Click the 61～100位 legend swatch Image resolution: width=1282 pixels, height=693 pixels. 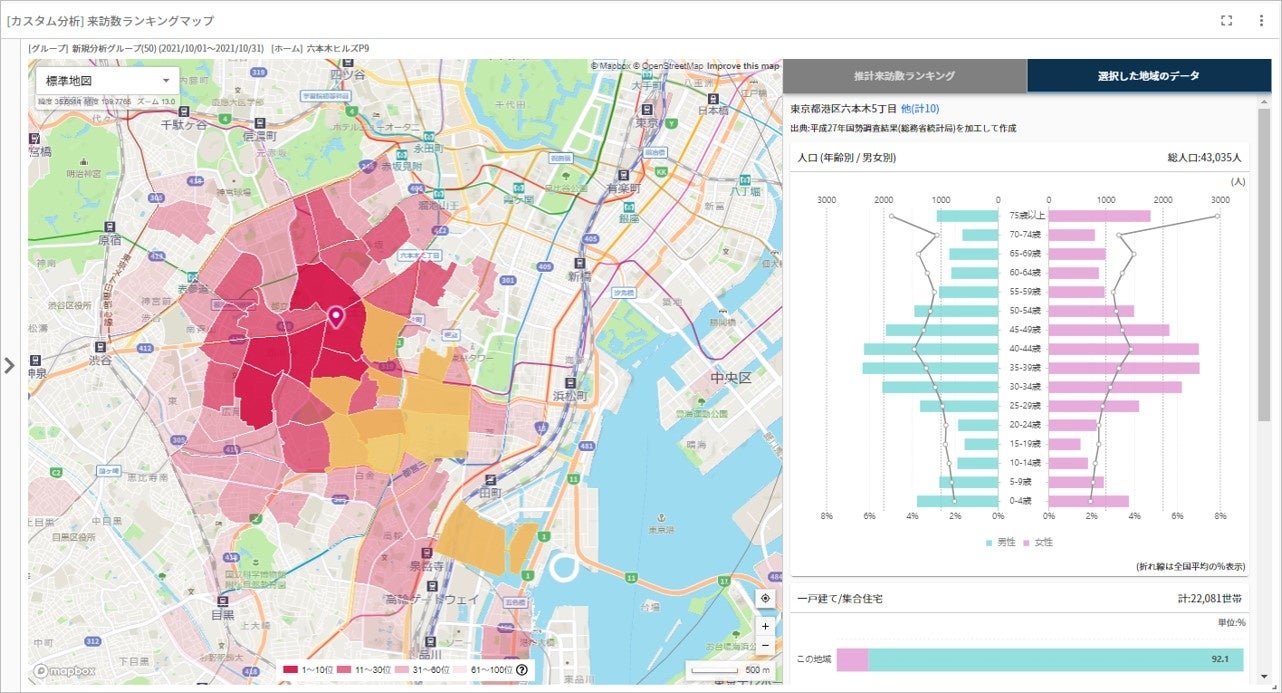(461, 669)
